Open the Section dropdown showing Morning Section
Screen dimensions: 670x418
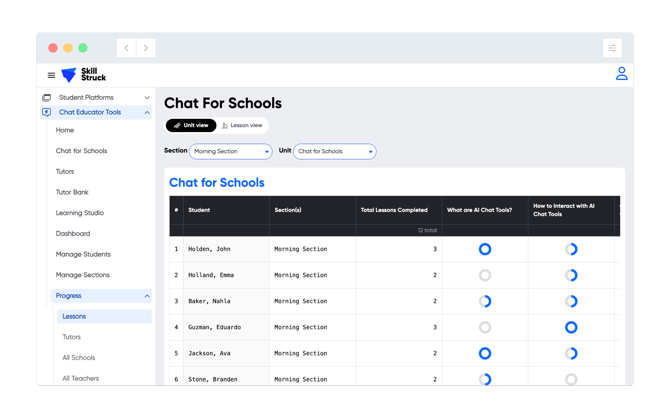click(x=231, y=152)
